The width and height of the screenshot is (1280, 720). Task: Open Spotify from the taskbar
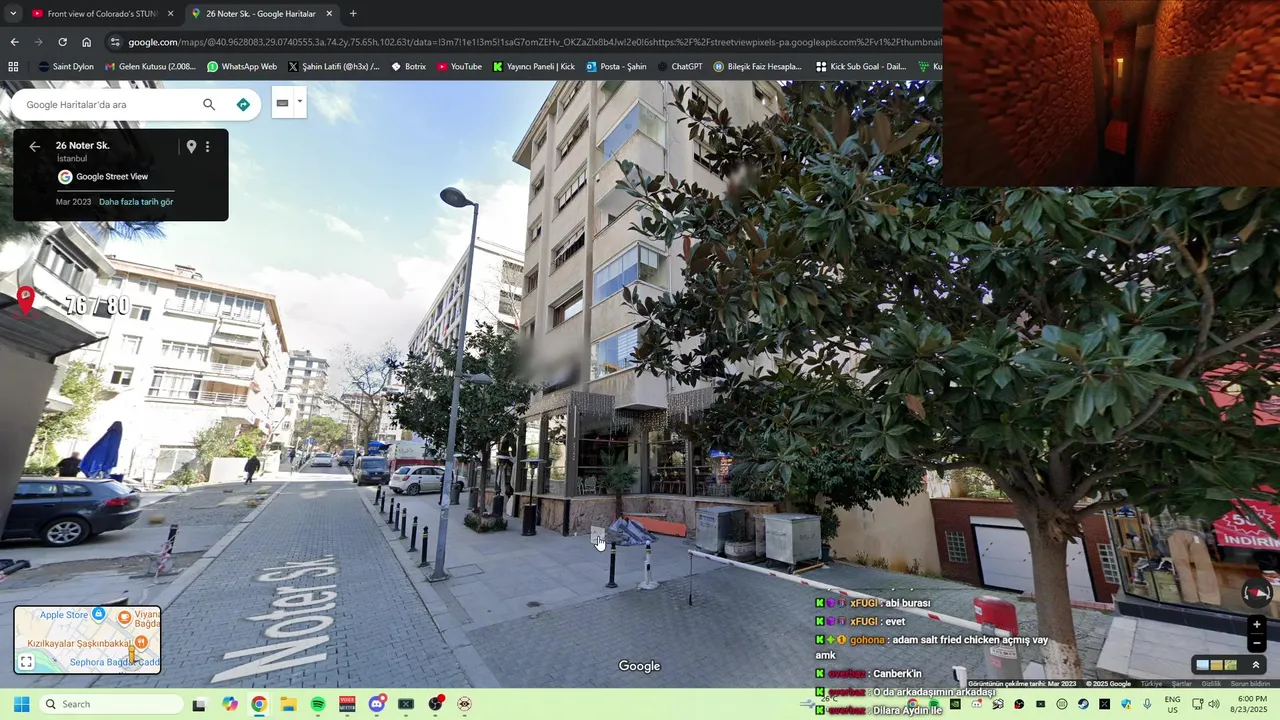318,704
